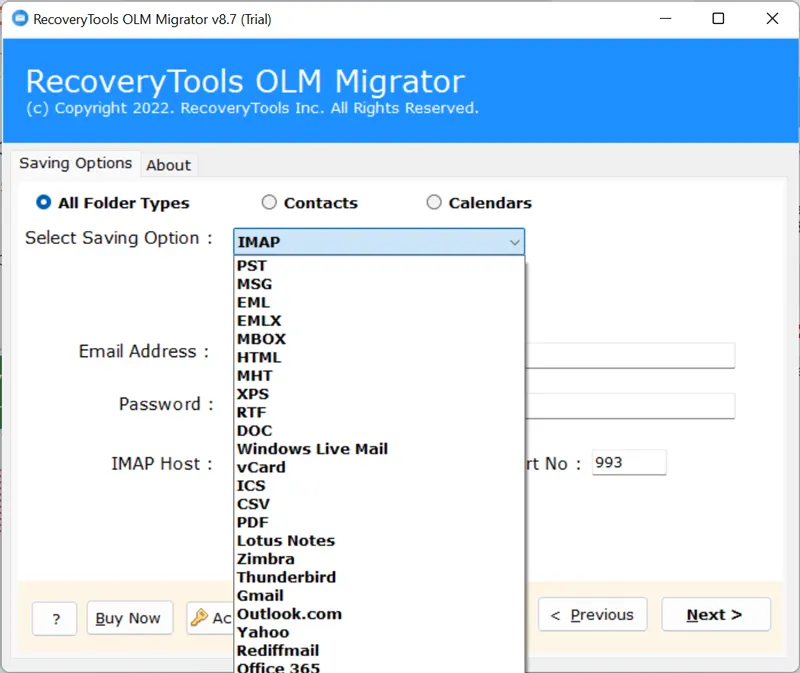Choose PDF as the saving format
The height and width of the screenshot is (673, 800).
coord(253,522)
